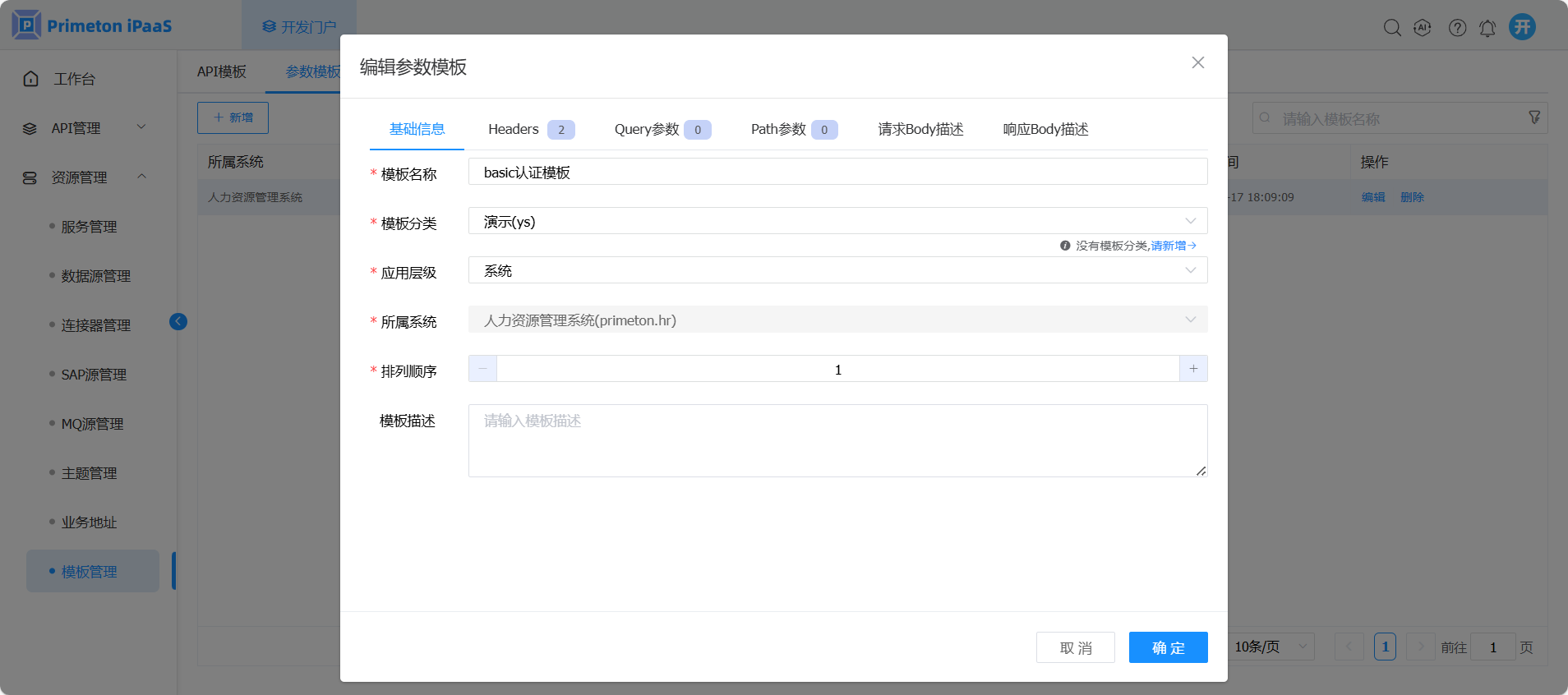This screenshot has width=1568, height=695.
Task: Click the 模板描述 text area
Action: click(837, 440)
